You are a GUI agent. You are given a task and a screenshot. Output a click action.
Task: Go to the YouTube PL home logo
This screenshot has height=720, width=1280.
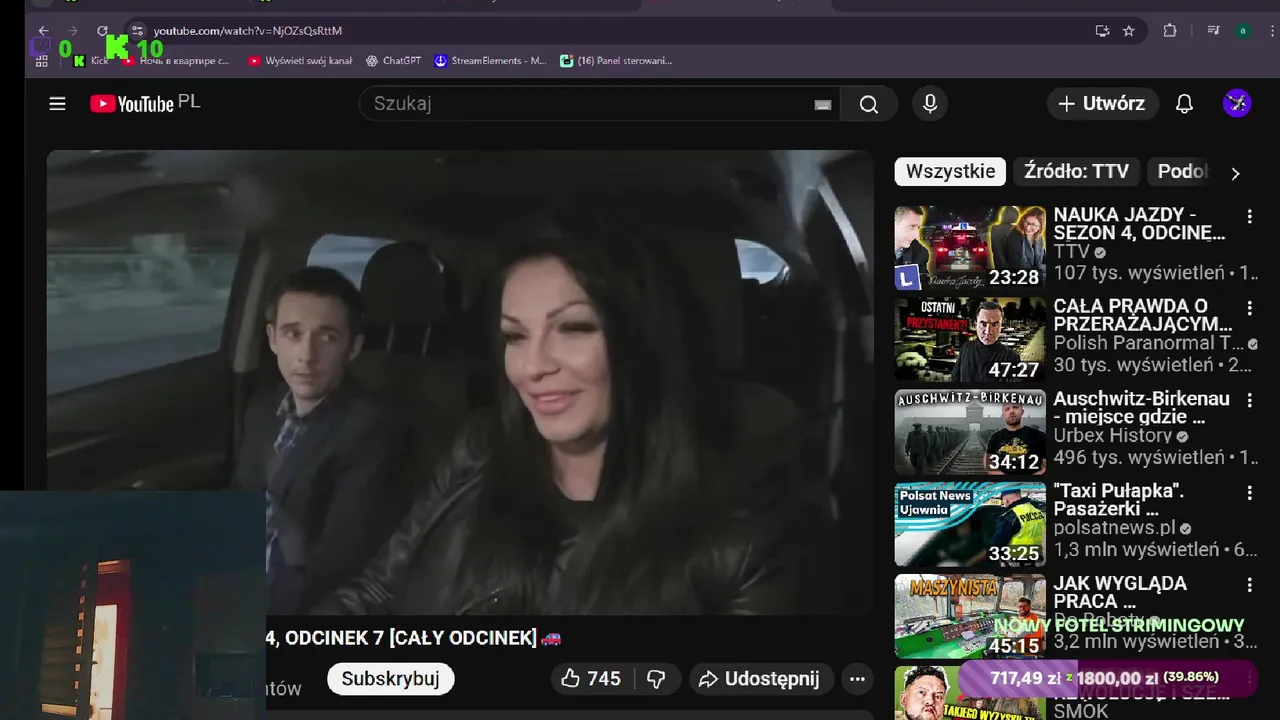click(x=145, y=104)
